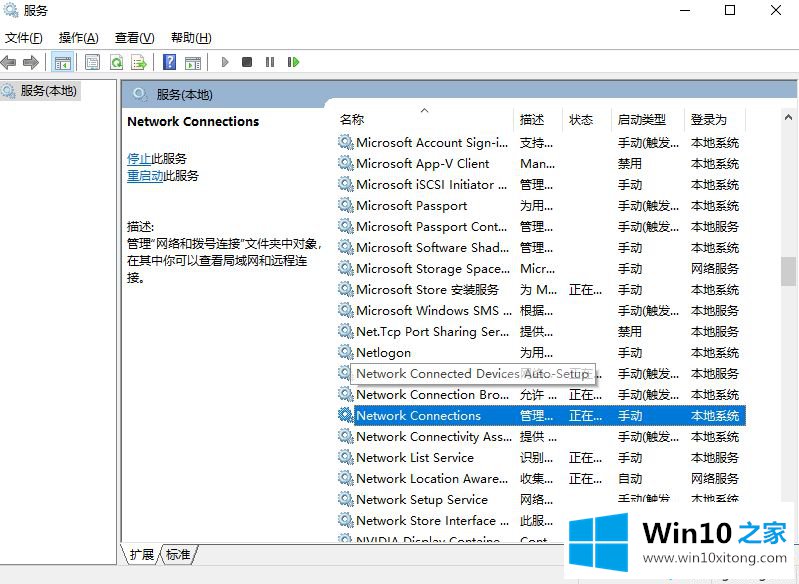This screenshot has height=584, width=799.
Task: Select 服务(本地) in the left tree
Action: point(48,90)
